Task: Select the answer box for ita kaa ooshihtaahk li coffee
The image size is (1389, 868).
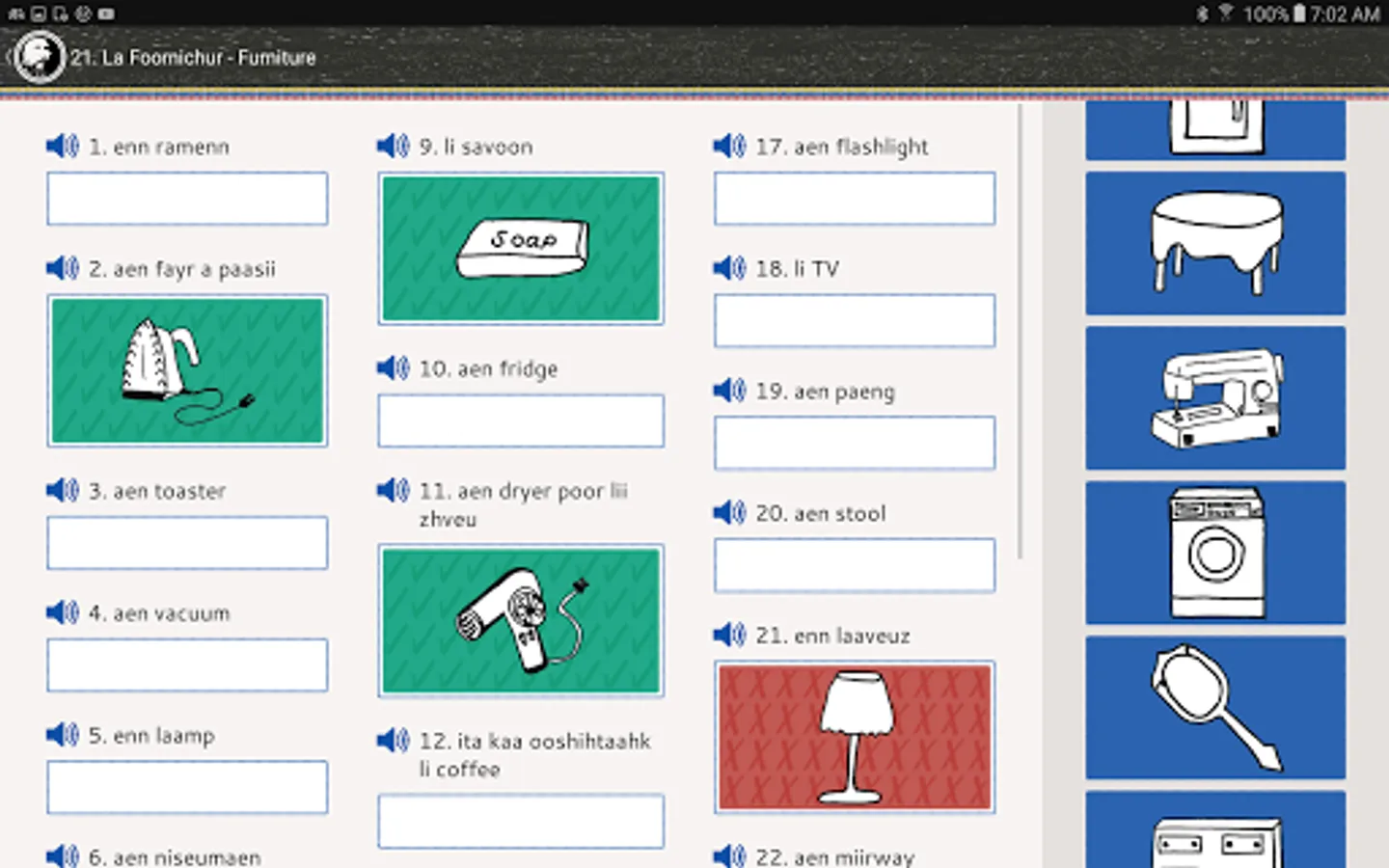Action: [521, 822]
